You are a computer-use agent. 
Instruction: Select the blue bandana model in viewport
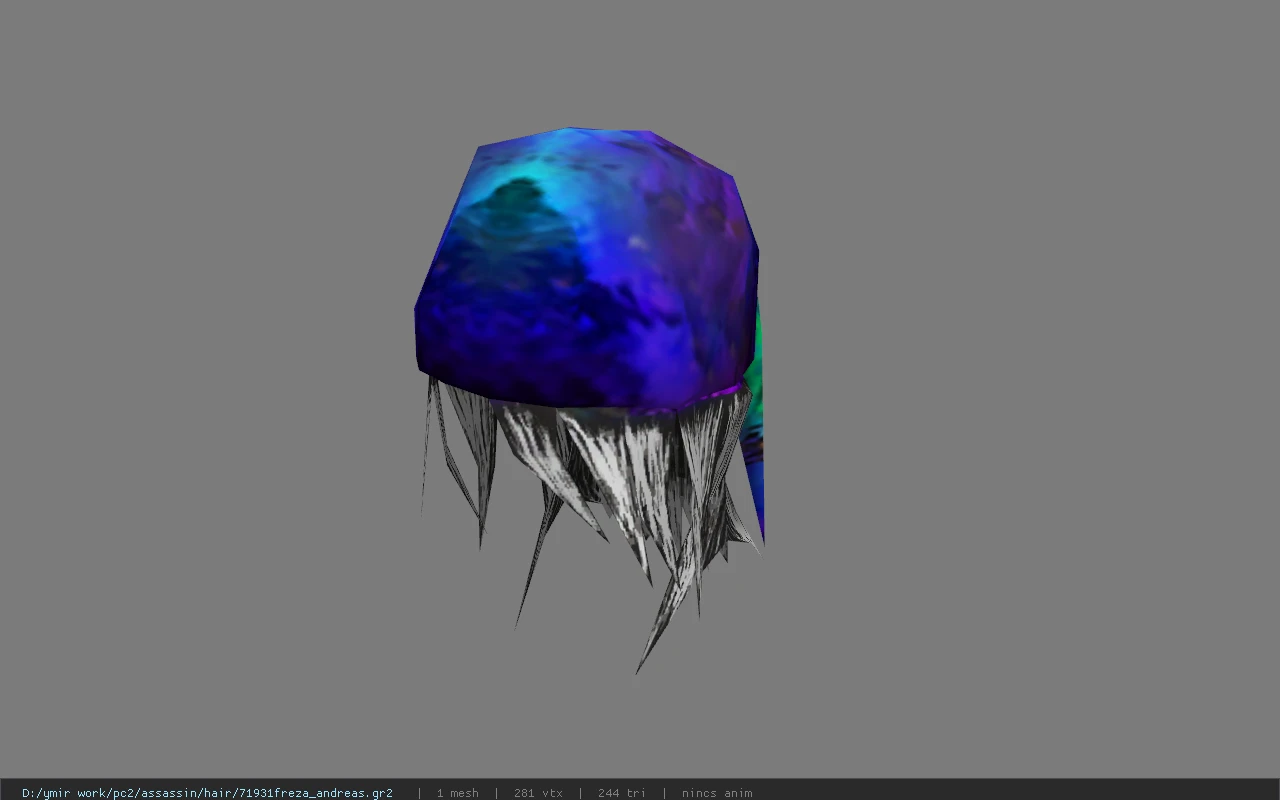[587, 270]
